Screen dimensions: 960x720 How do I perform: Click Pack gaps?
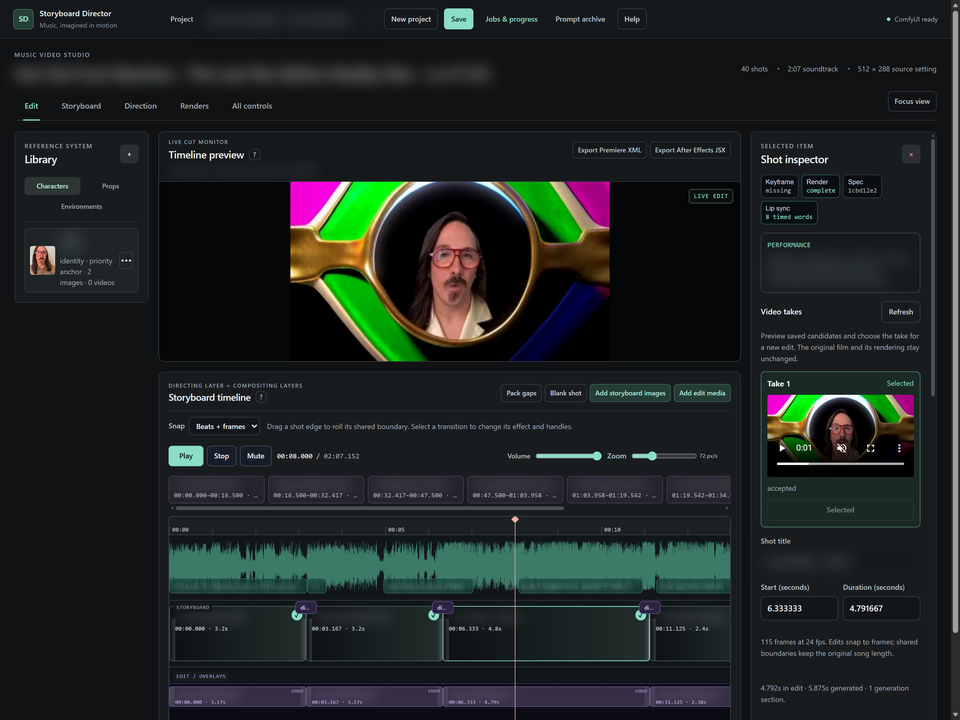click(x=521, y=393)
